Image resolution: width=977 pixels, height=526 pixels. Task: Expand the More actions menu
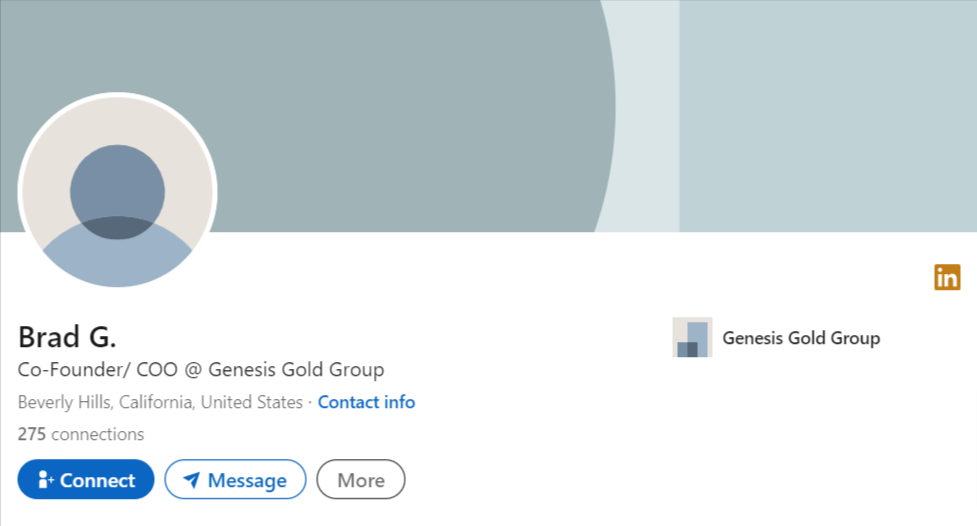[361, 479]
